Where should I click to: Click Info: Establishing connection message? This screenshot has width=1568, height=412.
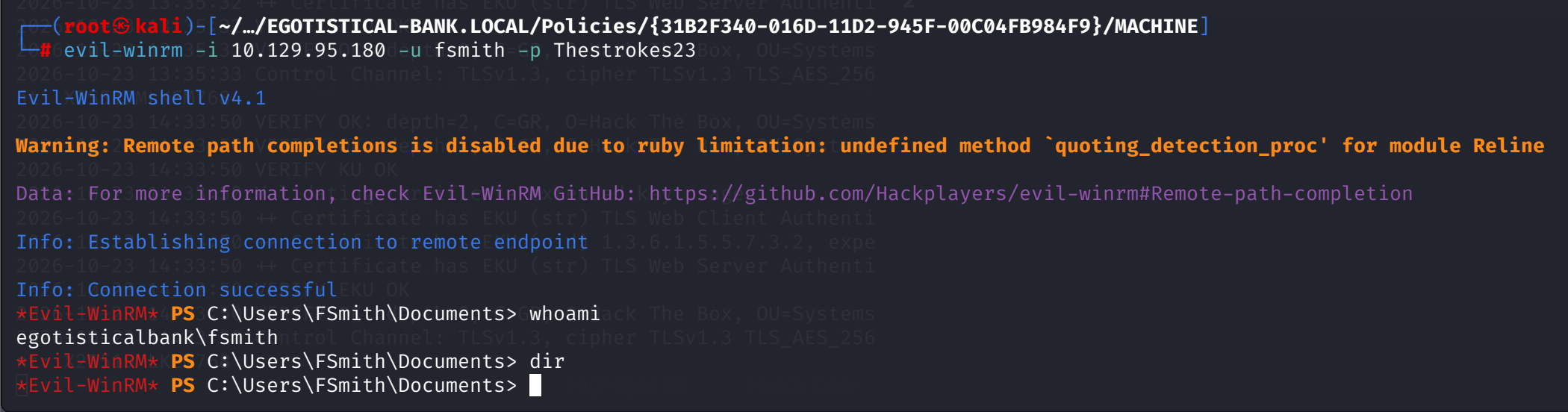coord(302,242)
